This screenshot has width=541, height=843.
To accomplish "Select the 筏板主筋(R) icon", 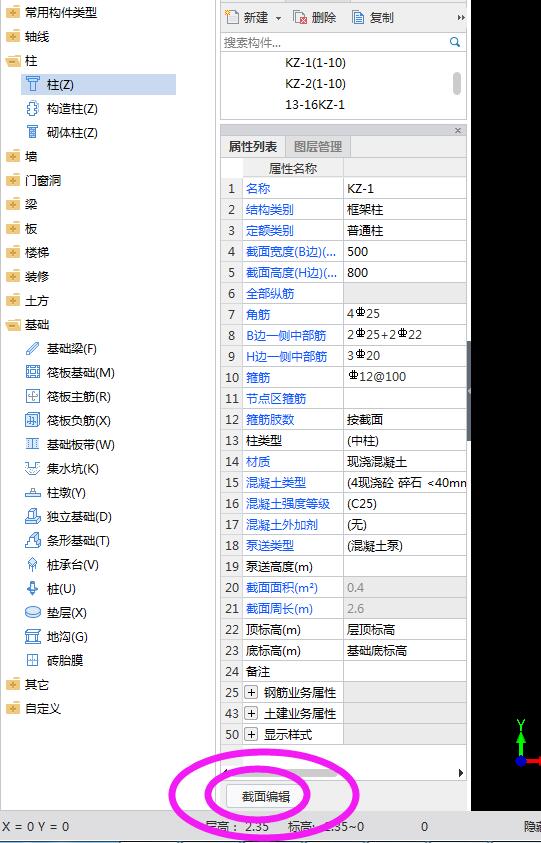I will [33, 396].
